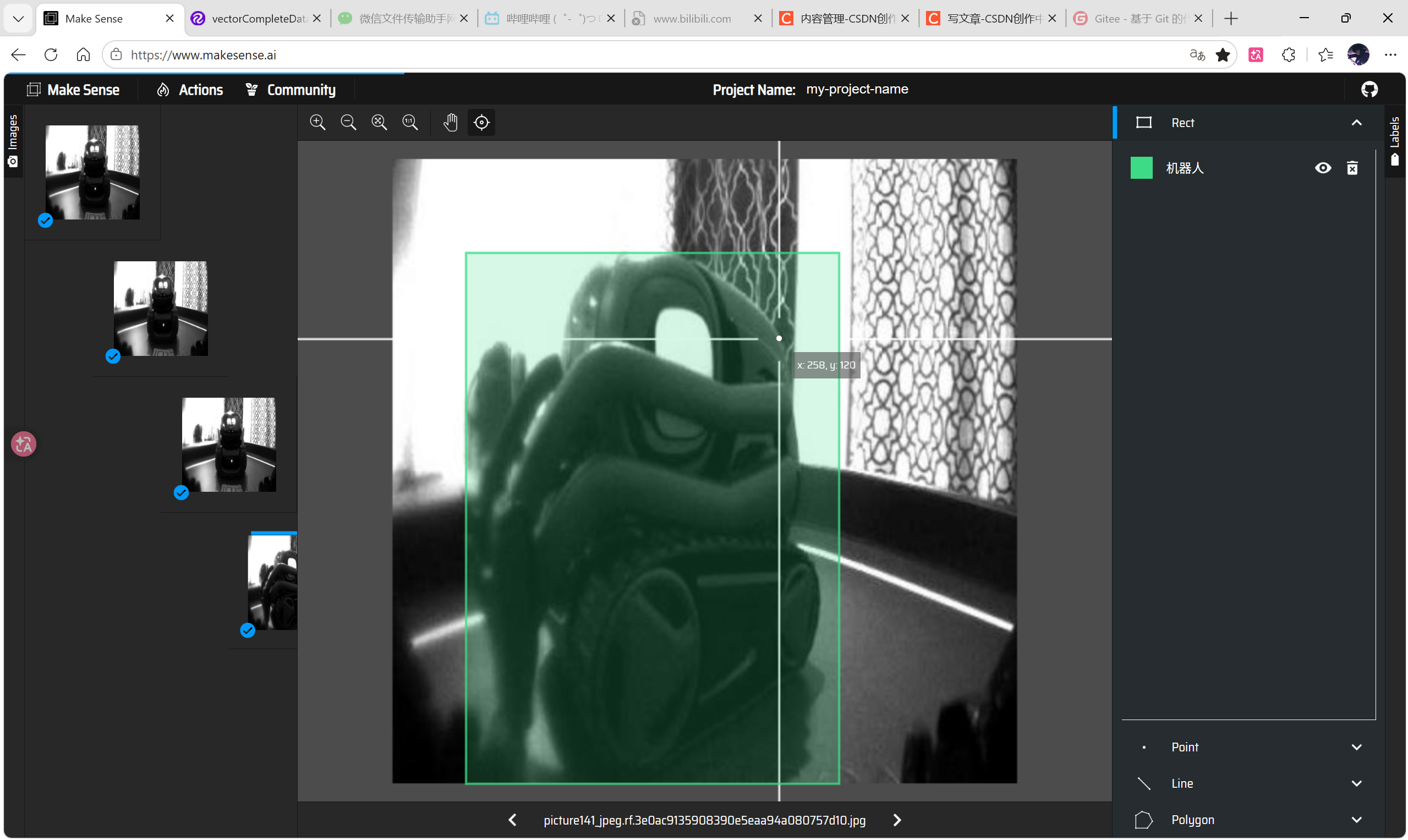Open the Actions menu

pos(190,90)
